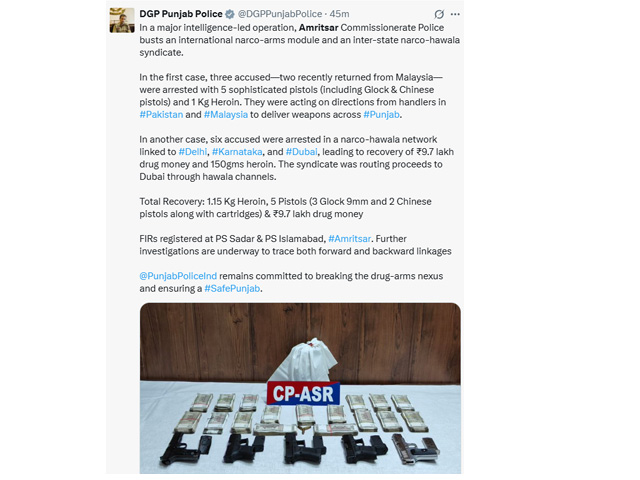Open the #Delhi hashtag
The width and height of the screenshot is (640, 480).
193,152
